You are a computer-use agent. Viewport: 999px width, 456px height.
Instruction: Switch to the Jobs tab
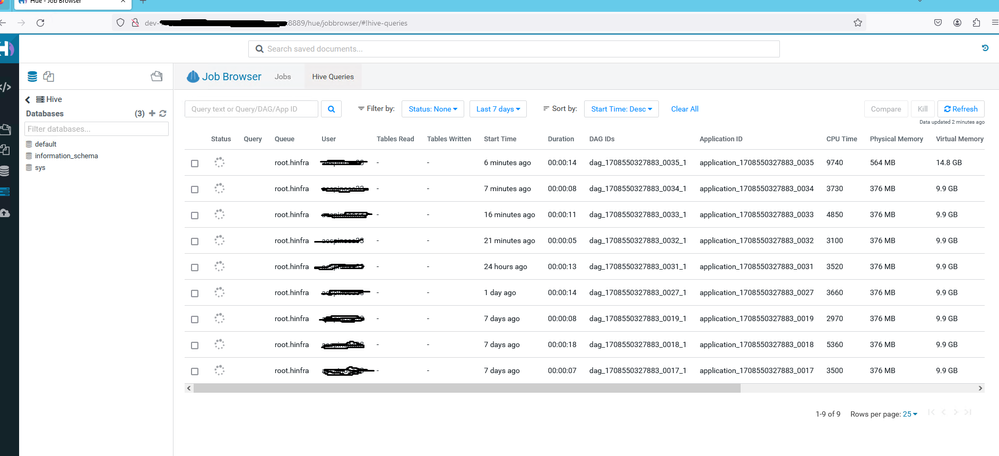pyautogui.click(x=283, y=76)
